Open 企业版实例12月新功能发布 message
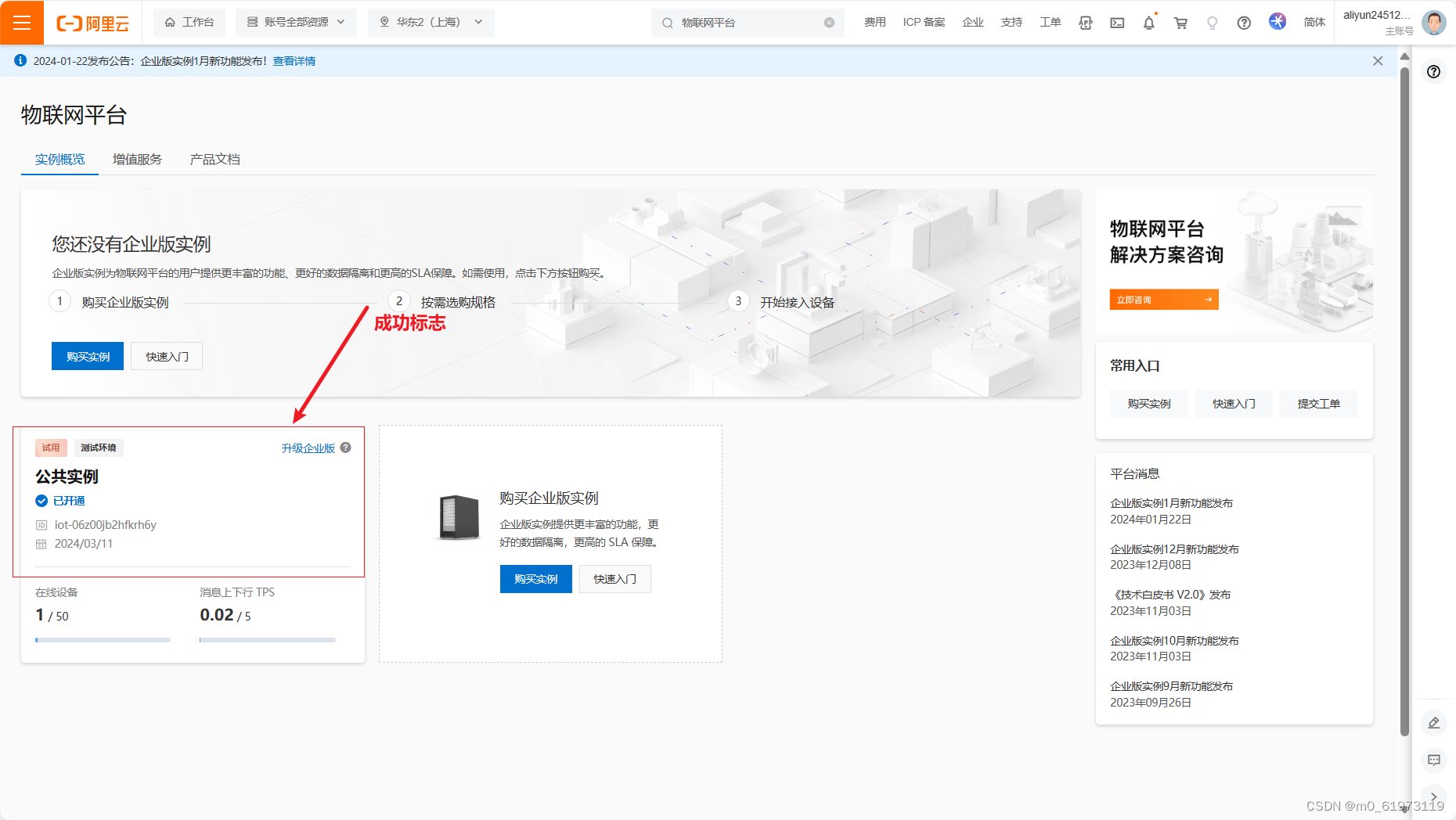Screen dimensions: 1456x820 click(1174, 549)
